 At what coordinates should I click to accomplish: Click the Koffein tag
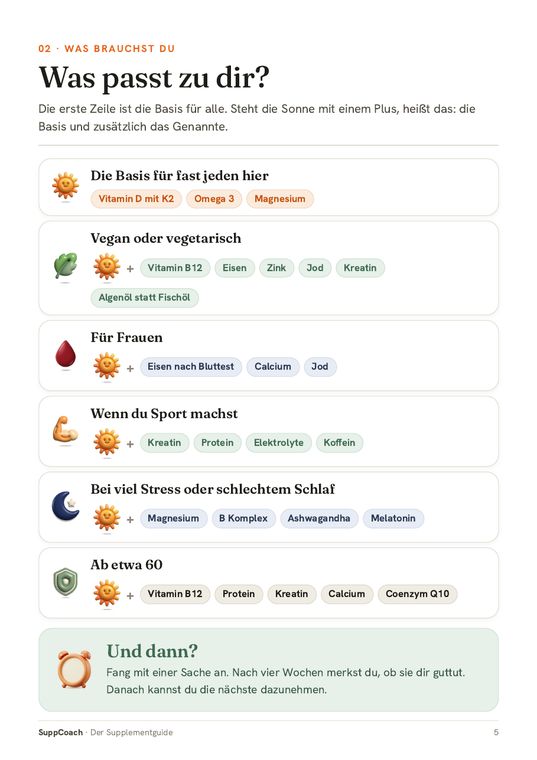point(339,443)
